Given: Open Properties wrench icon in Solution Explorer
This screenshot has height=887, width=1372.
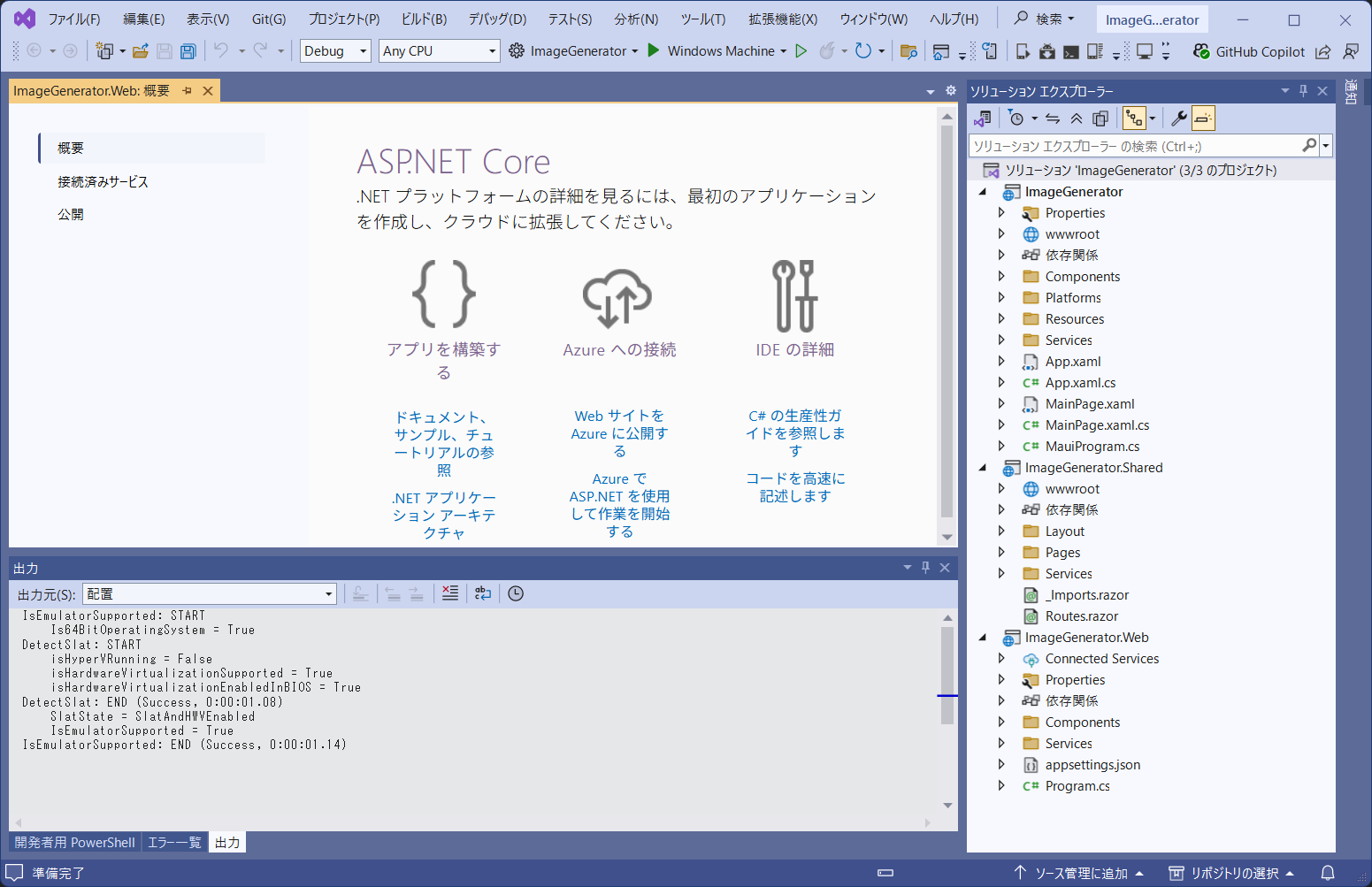Looking at the screenshot, I should pos(1179,119).
